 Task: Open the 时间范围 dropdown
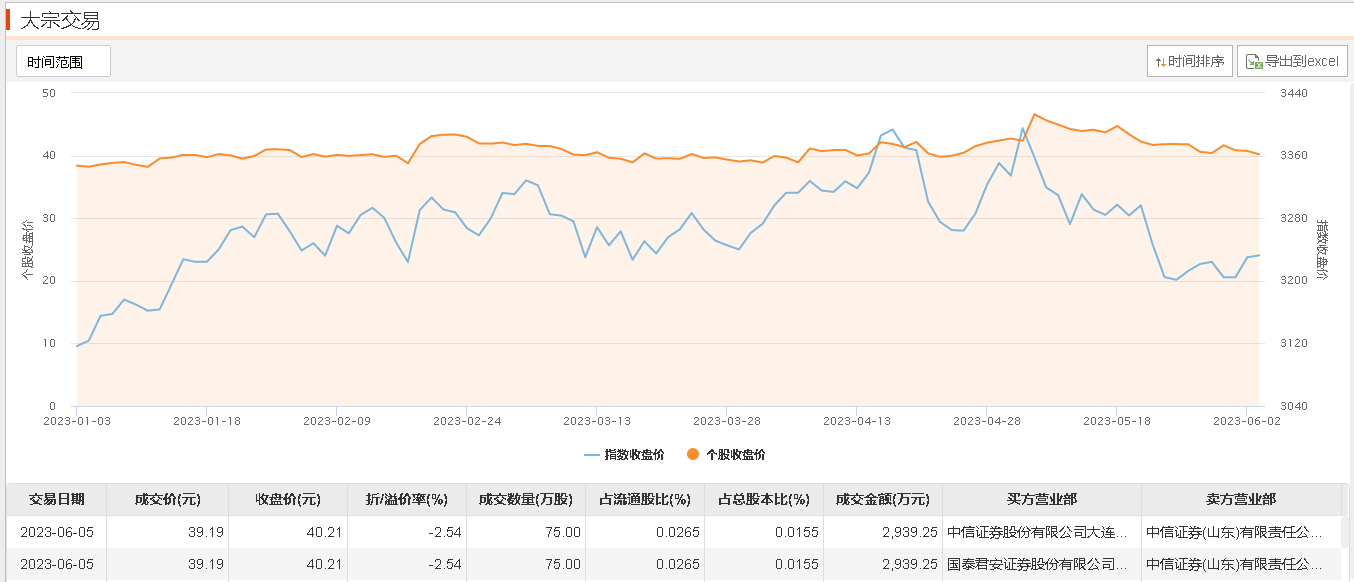[x=63, y=61]
